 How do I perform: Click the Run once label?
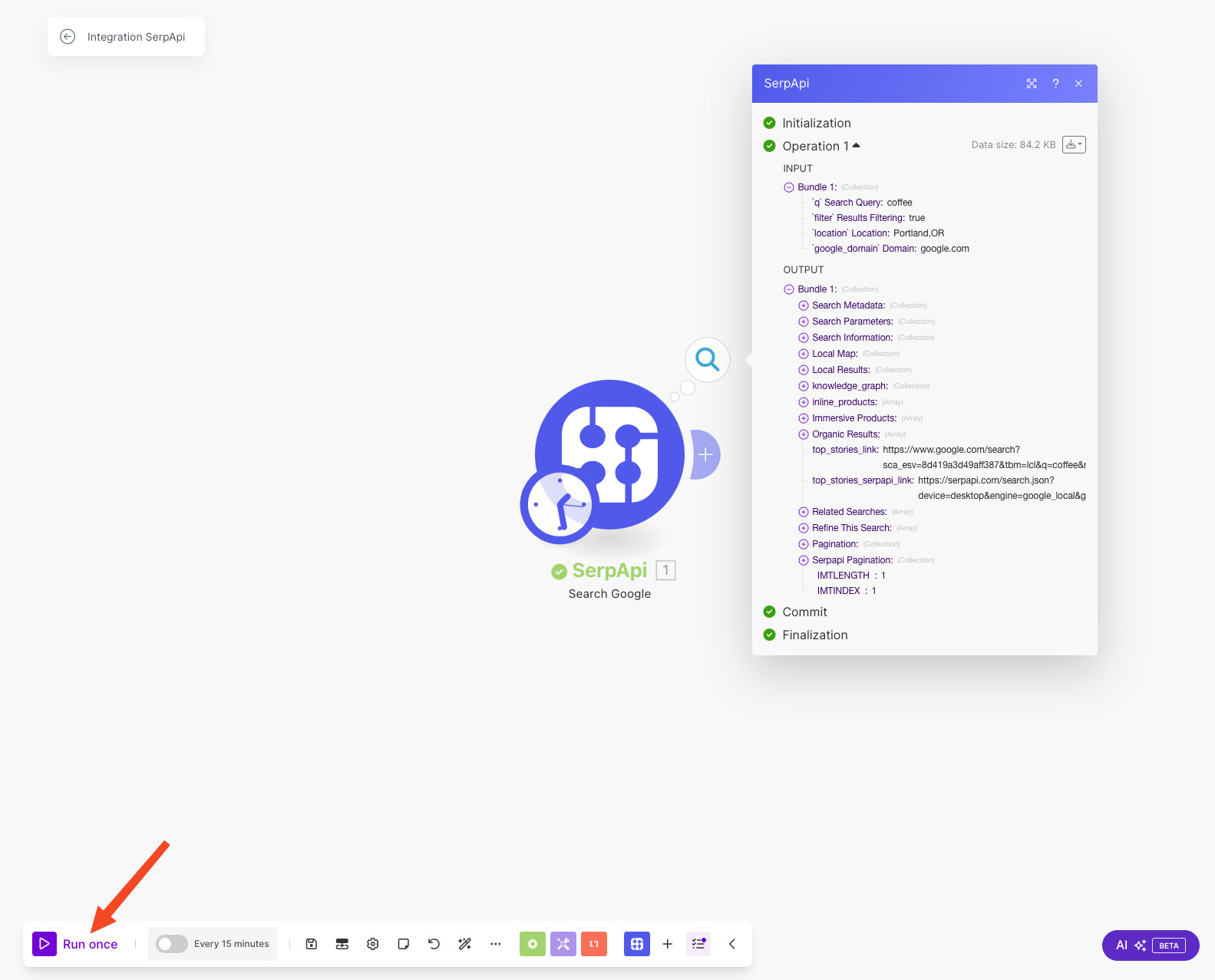click(x=91, y=945)
